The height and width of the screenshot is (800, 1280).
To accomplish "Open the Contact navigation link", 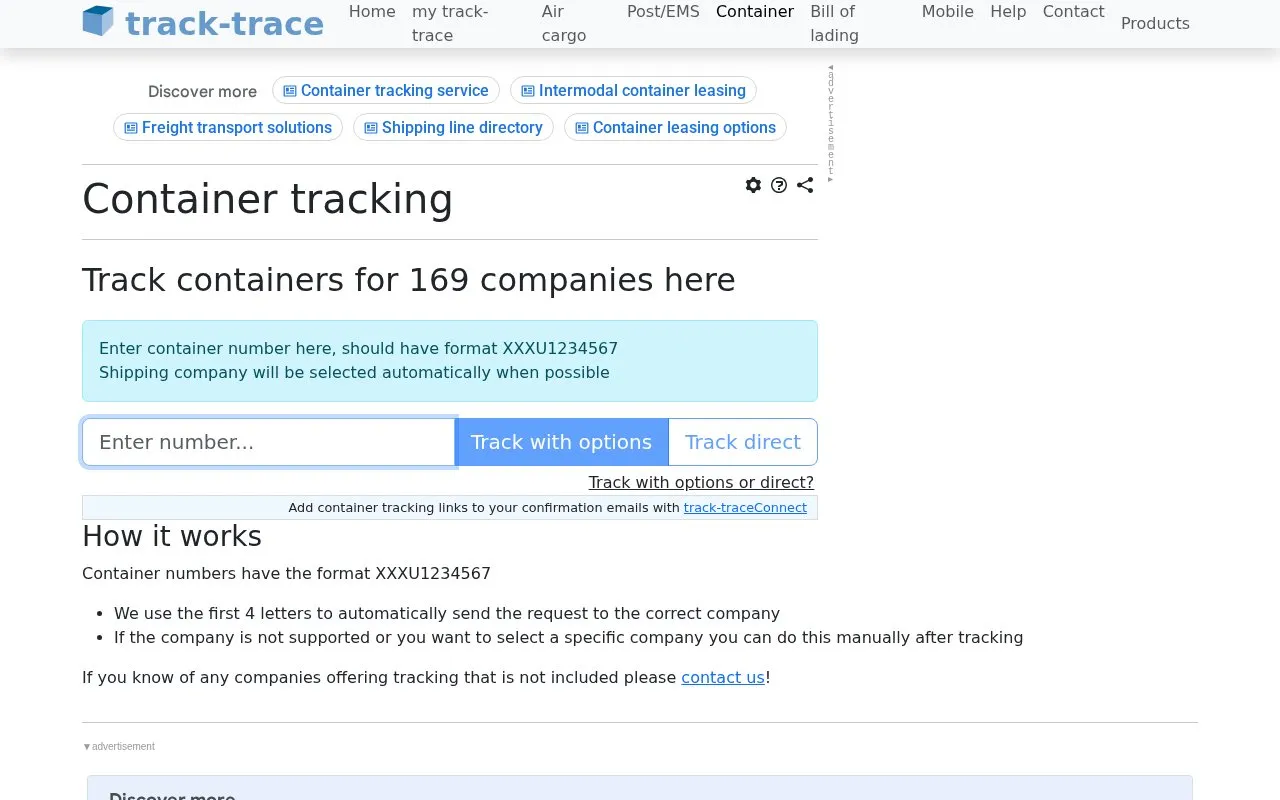I will click(1074, 11).
